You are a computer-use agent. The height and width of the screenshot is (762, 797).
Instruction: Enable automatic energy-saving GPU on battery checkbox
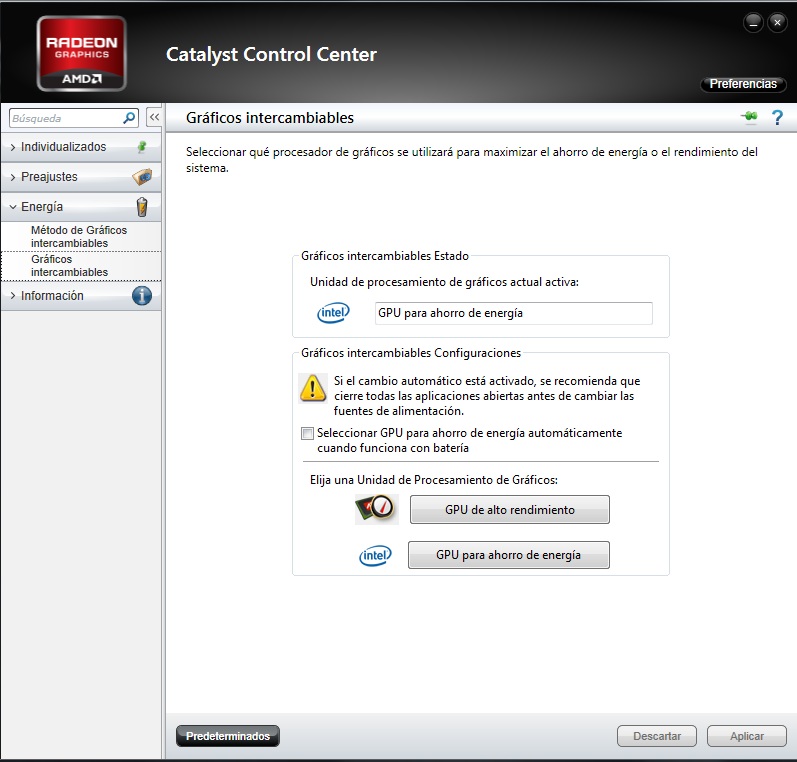(307, 433)
